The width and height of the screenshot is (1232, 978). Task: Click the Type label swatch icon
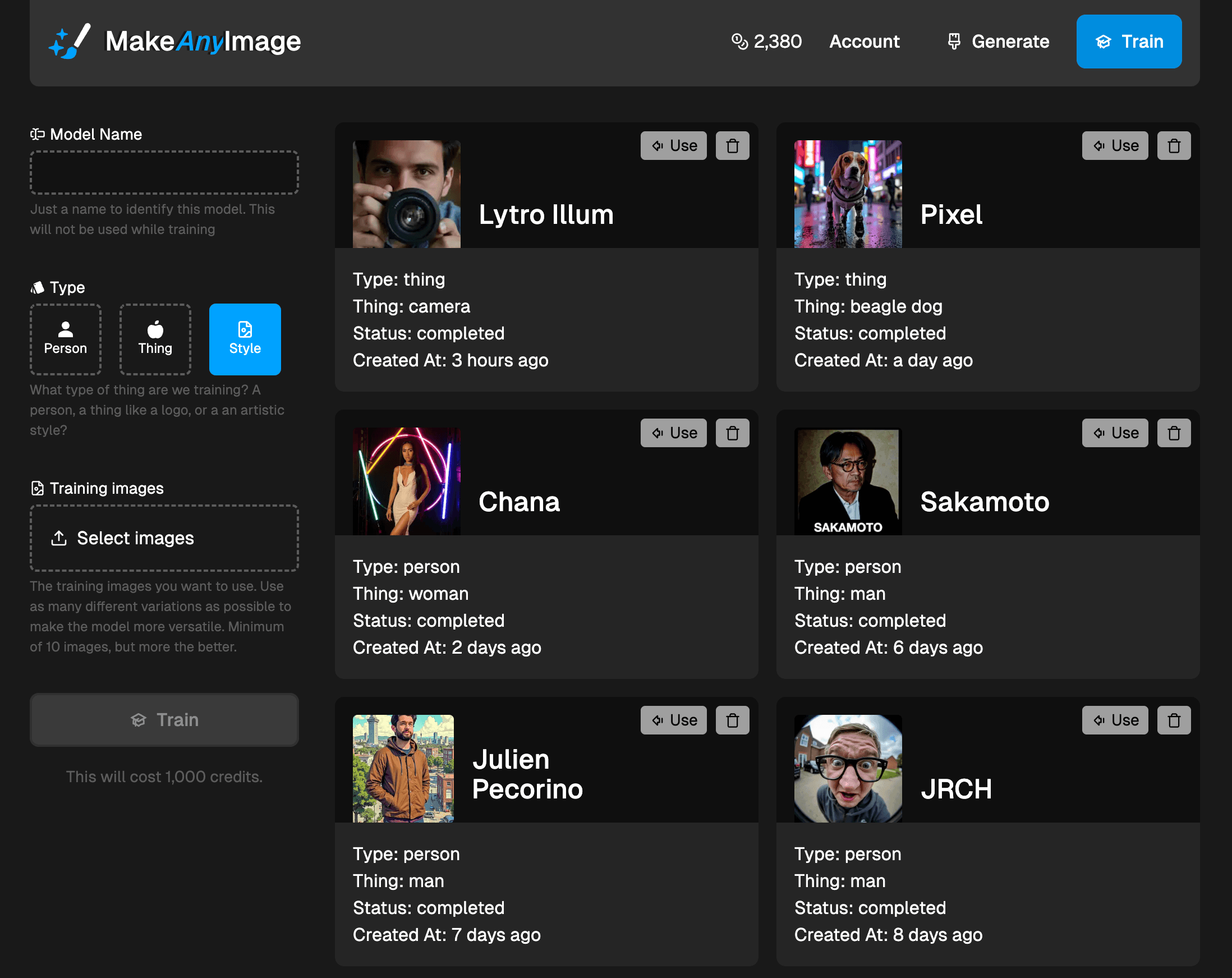pos(38,287)
